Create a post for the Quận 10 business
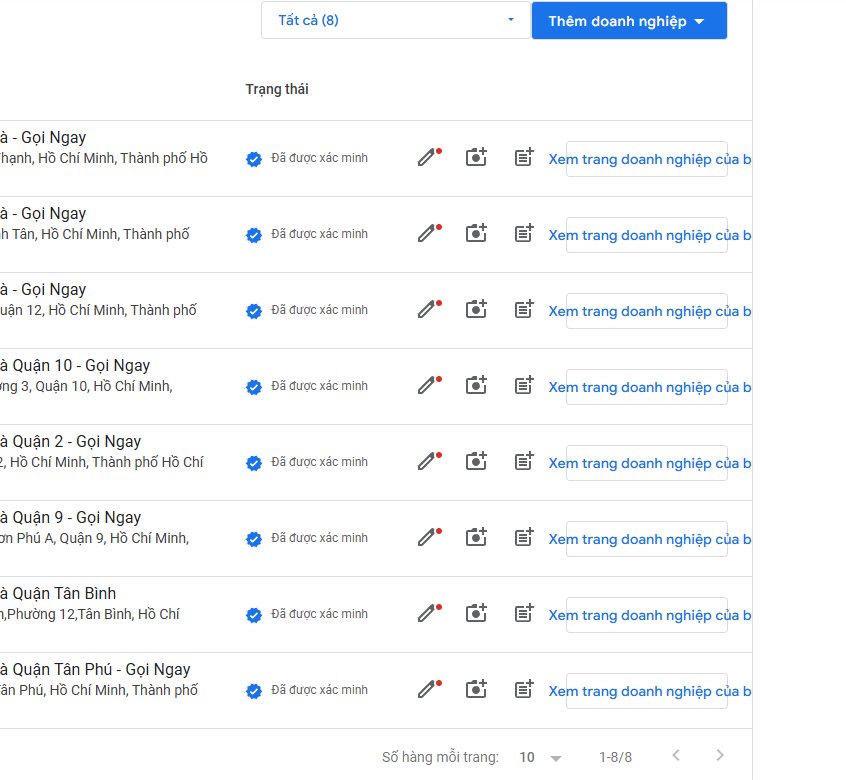 [524, 385]
